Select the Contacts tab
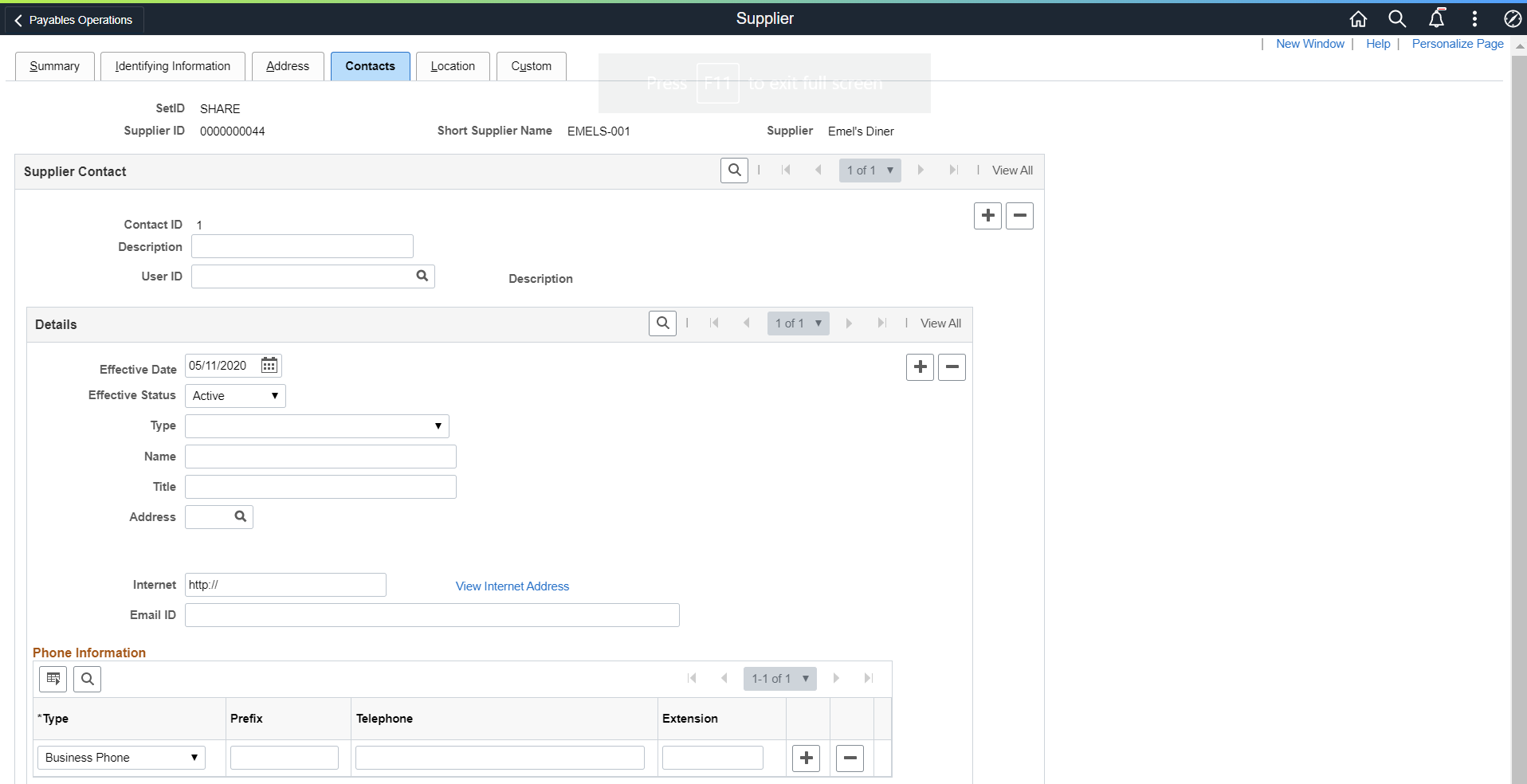The height and width of the screenshot is (784, 1527). (371, 66)
